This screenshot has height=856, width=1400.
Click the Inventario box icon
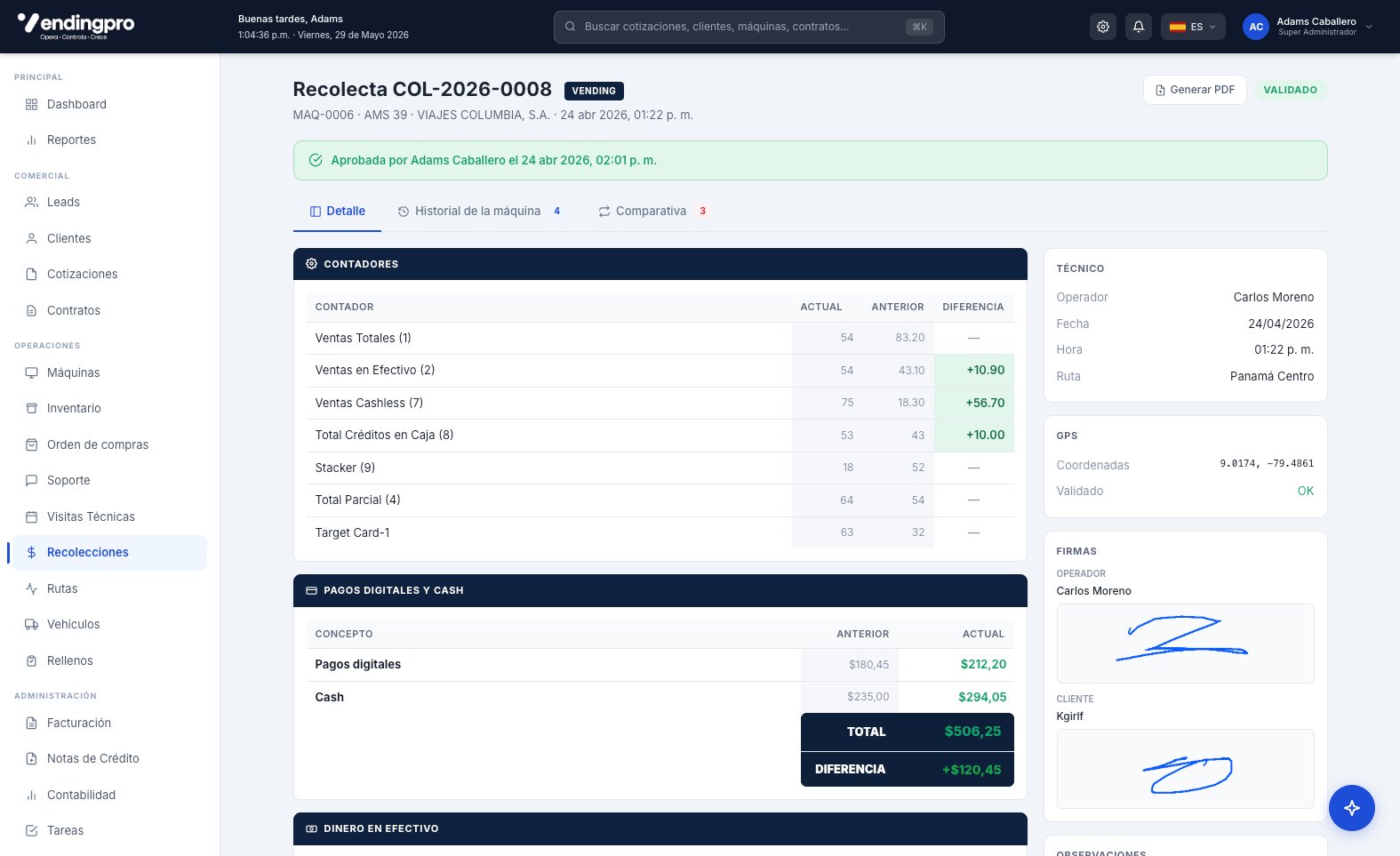click(x=32, y=409)
